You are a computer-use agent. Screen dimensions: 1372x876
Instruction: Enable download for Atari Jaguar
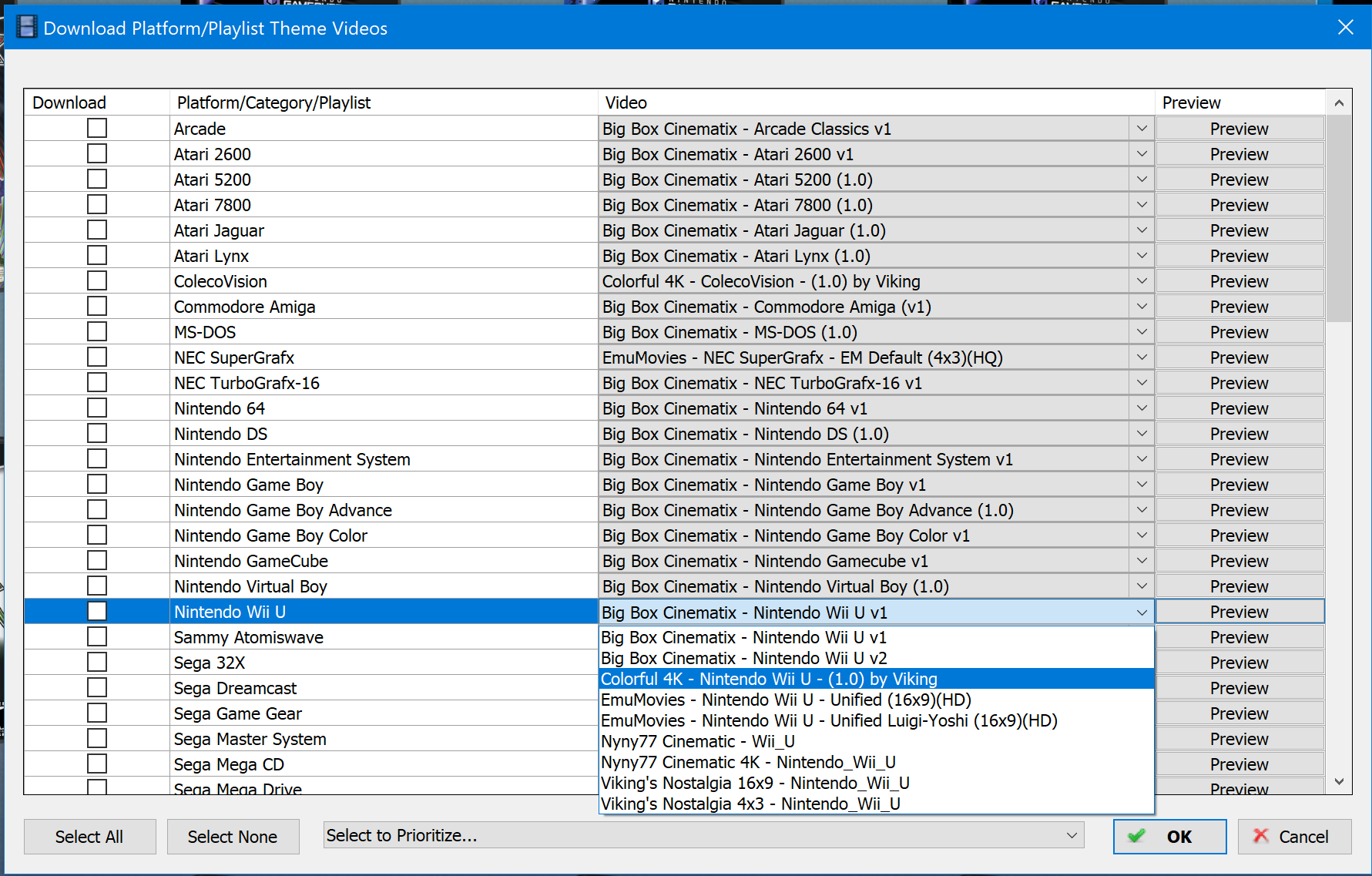pyautogui.click(x=97, y=230)
